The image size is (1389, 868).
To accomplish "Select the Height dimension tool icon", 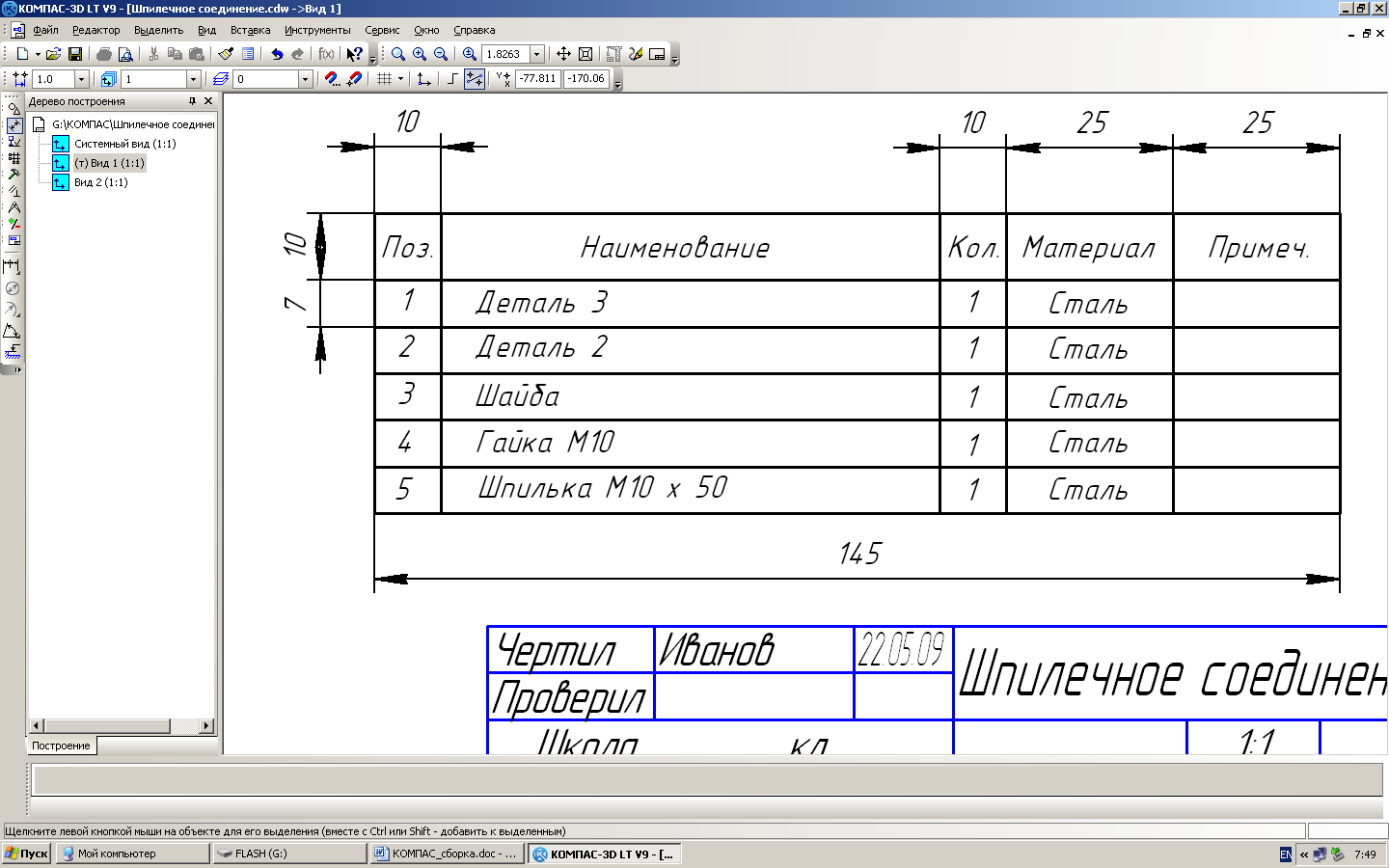I will [12, 352].
